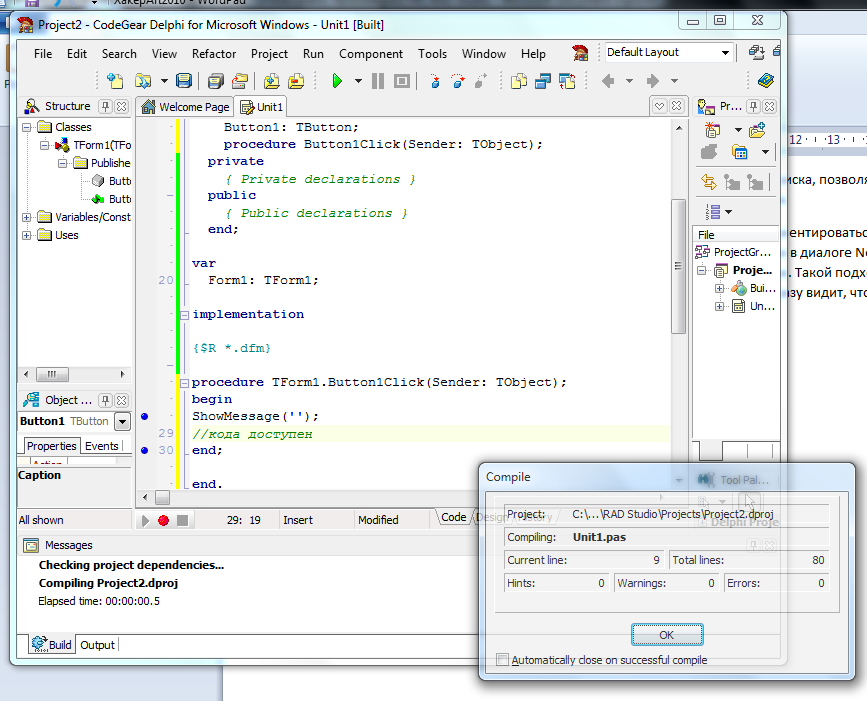Click the Step Over debug icon
This screenshot has height=701, width=867.
pos(458,81)
